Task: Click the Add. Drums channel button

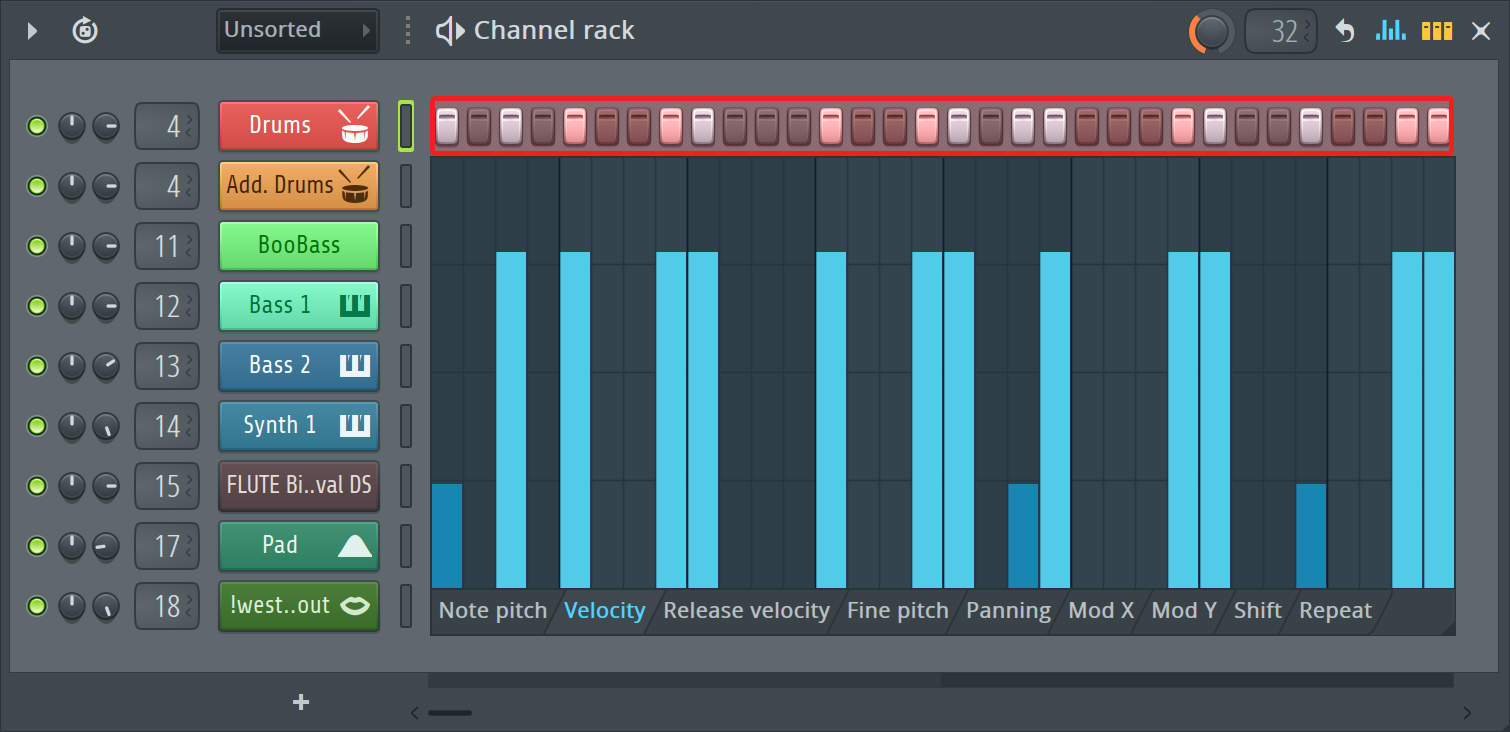Action: 299,186
